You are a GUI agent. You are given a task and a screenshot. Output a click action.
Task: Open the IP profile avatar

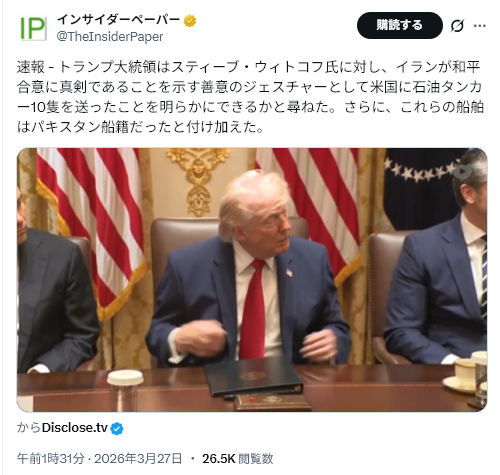point(32,29)
